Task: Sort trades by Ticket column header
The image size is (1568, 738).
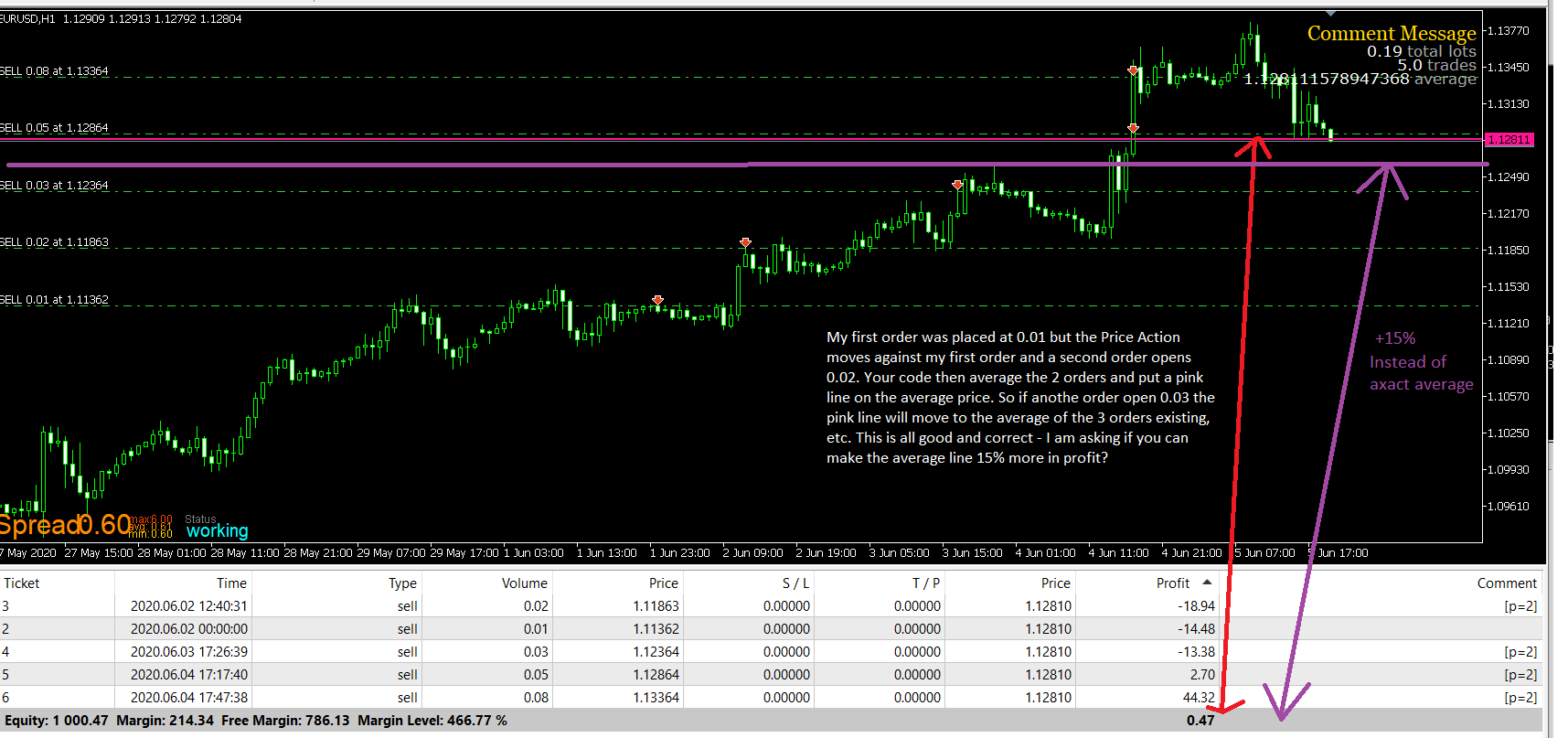Action: [22, 583]
